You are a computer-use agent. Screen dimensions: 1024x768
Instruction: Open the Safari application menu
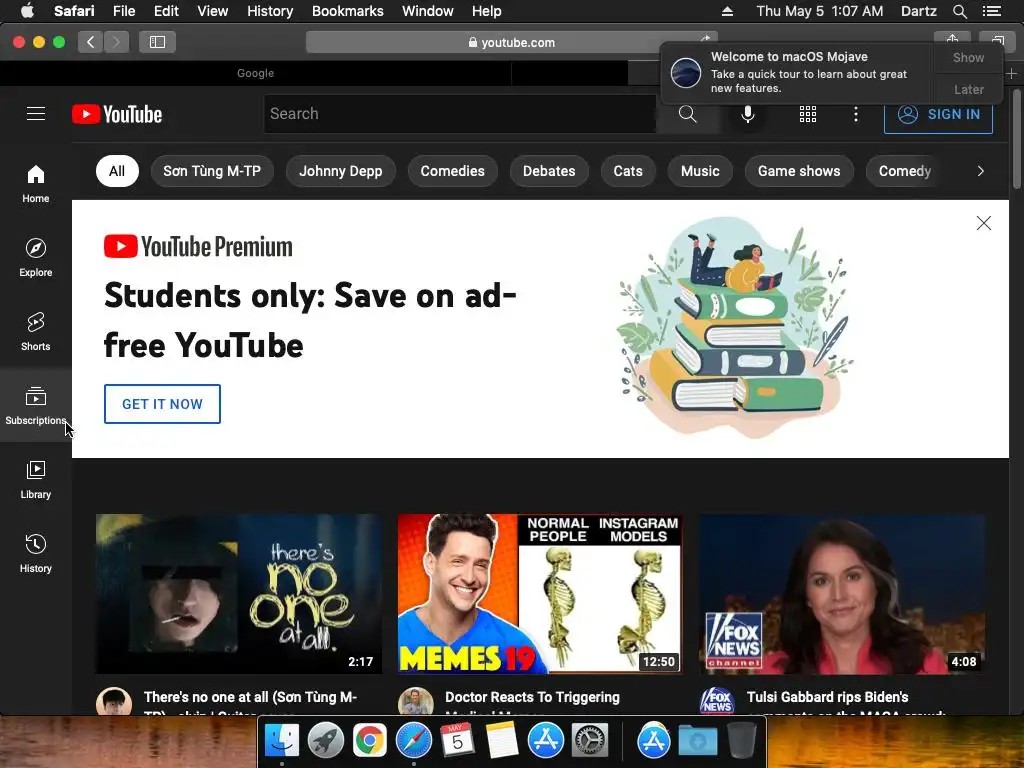74,11
